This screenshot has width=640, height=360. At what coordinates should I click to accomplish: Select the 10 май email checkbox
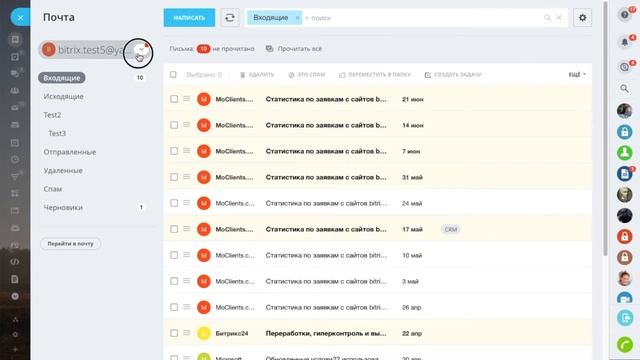point(174,255)
